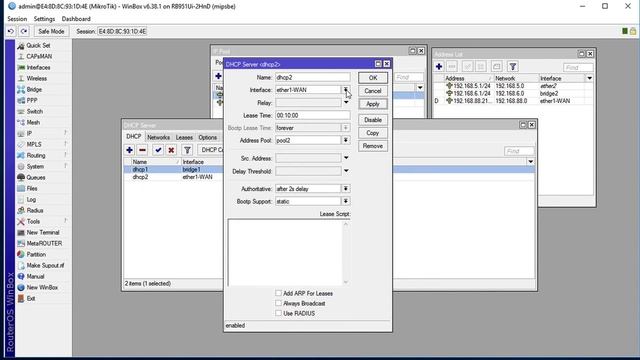This screenshot has width=640, height=360.
Task: Click Apply in the DHCP Server dialog
Action: [x=373, y=104]
